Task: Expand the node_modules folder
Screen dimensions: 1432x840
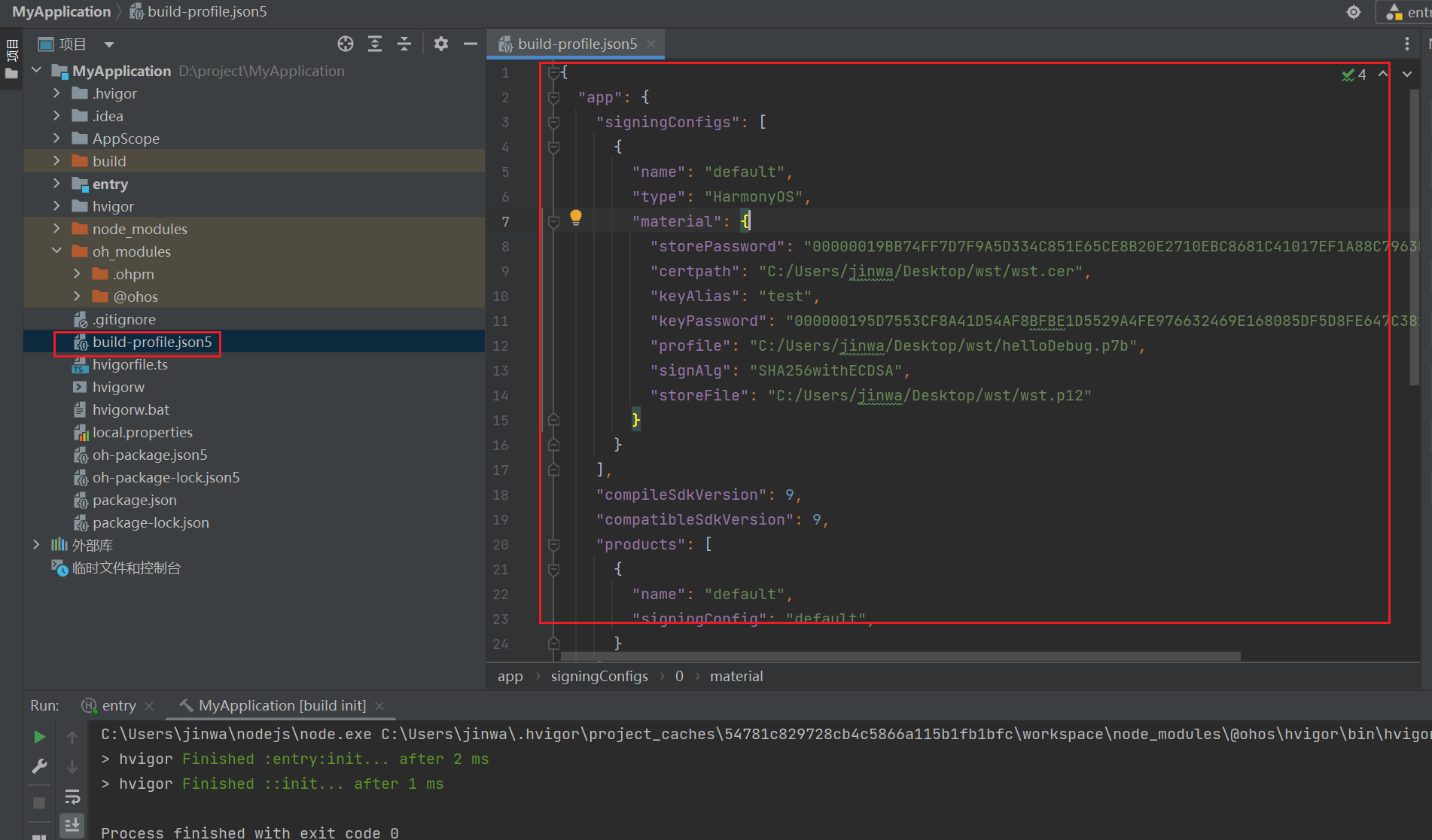Action: click(x=56, y=228)
